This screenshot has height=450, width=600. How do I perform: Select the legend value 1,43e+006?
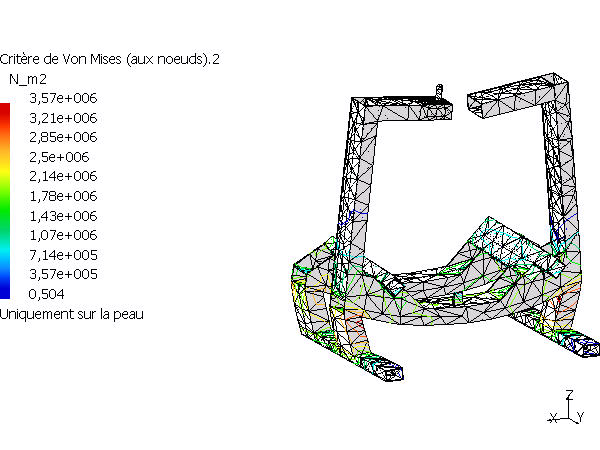click(x=64, y=216)
